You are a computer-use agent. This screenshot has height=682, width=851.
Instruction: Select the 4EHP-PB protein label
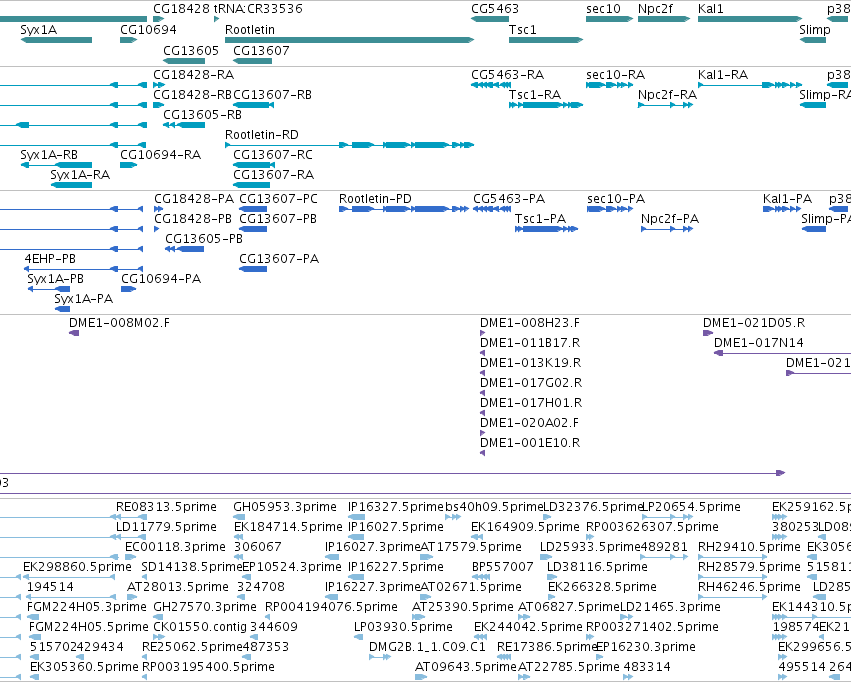pos(50,259)
